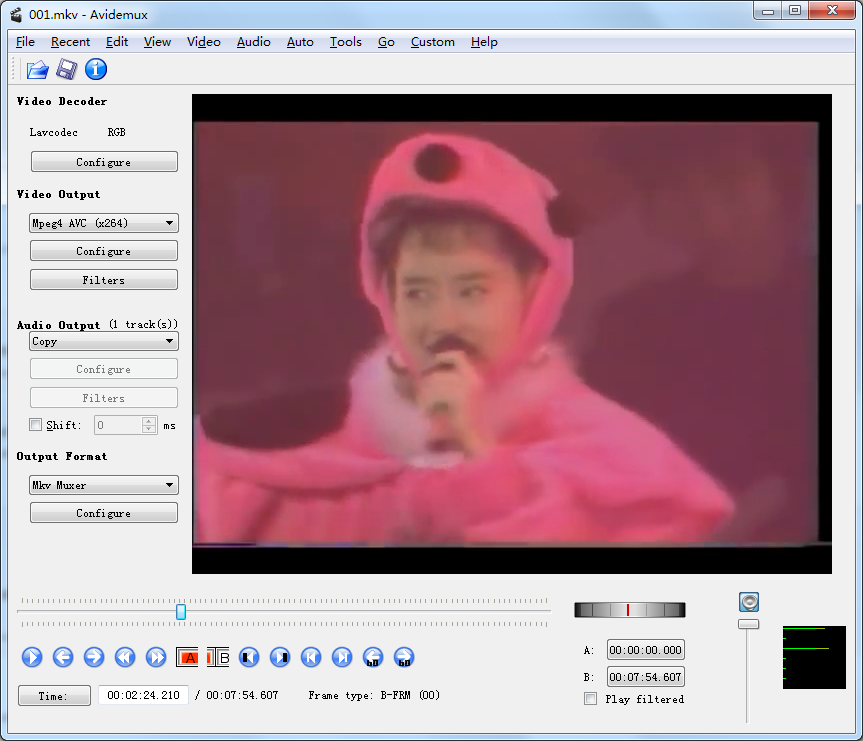Viewport: 863px width, 741px height.
Task: Expand the Mkv Muxer output format dropdown
Action: pos(104,485)
